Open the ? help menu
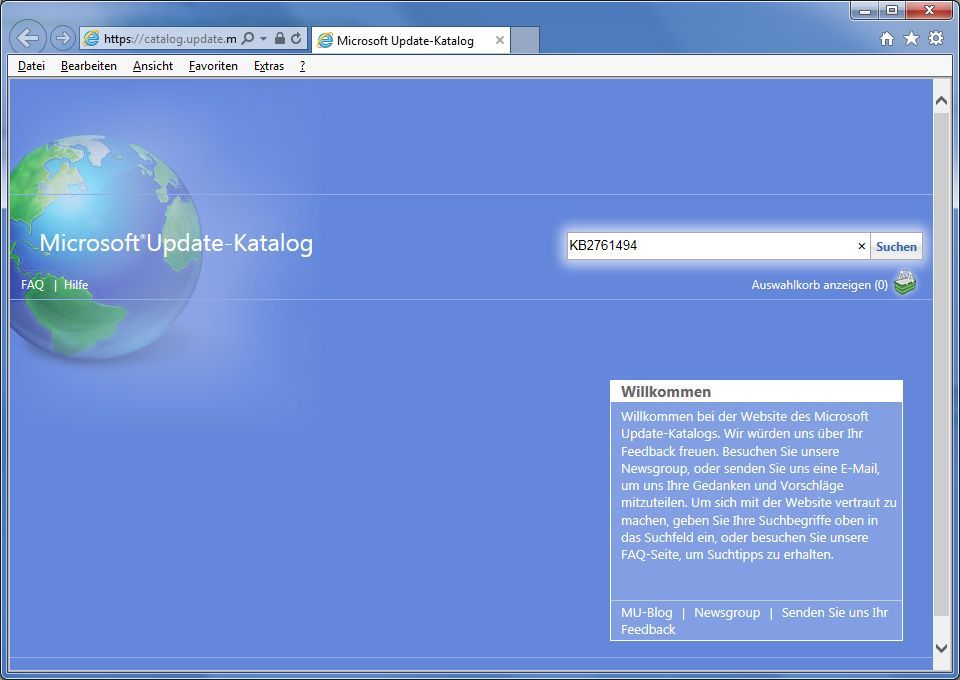 point(302,66)
